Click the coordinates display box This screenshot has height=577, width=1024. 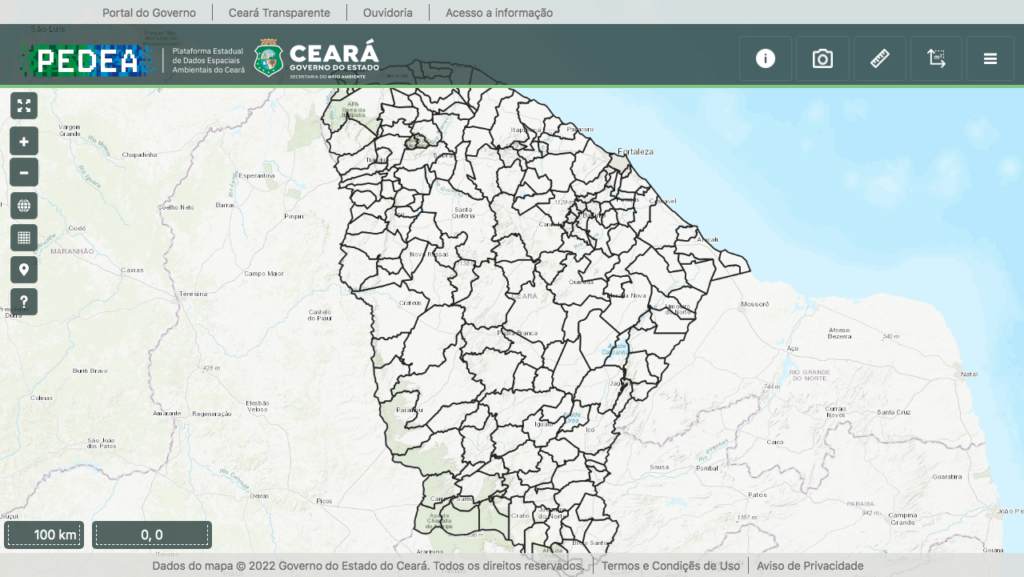click(x=152, y=535)
